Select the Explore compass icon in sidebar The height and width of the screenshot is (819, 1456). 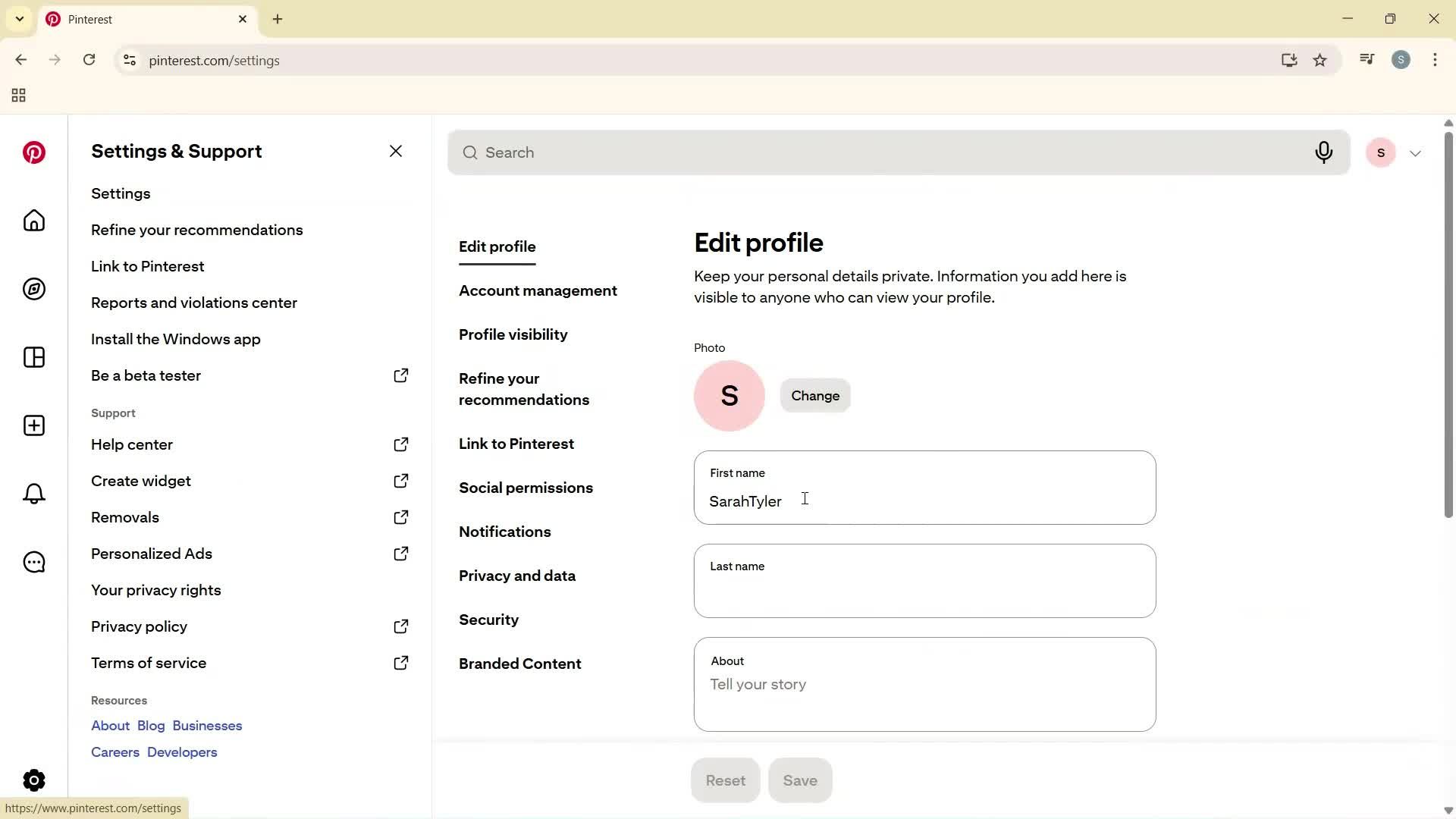[34, 289]
